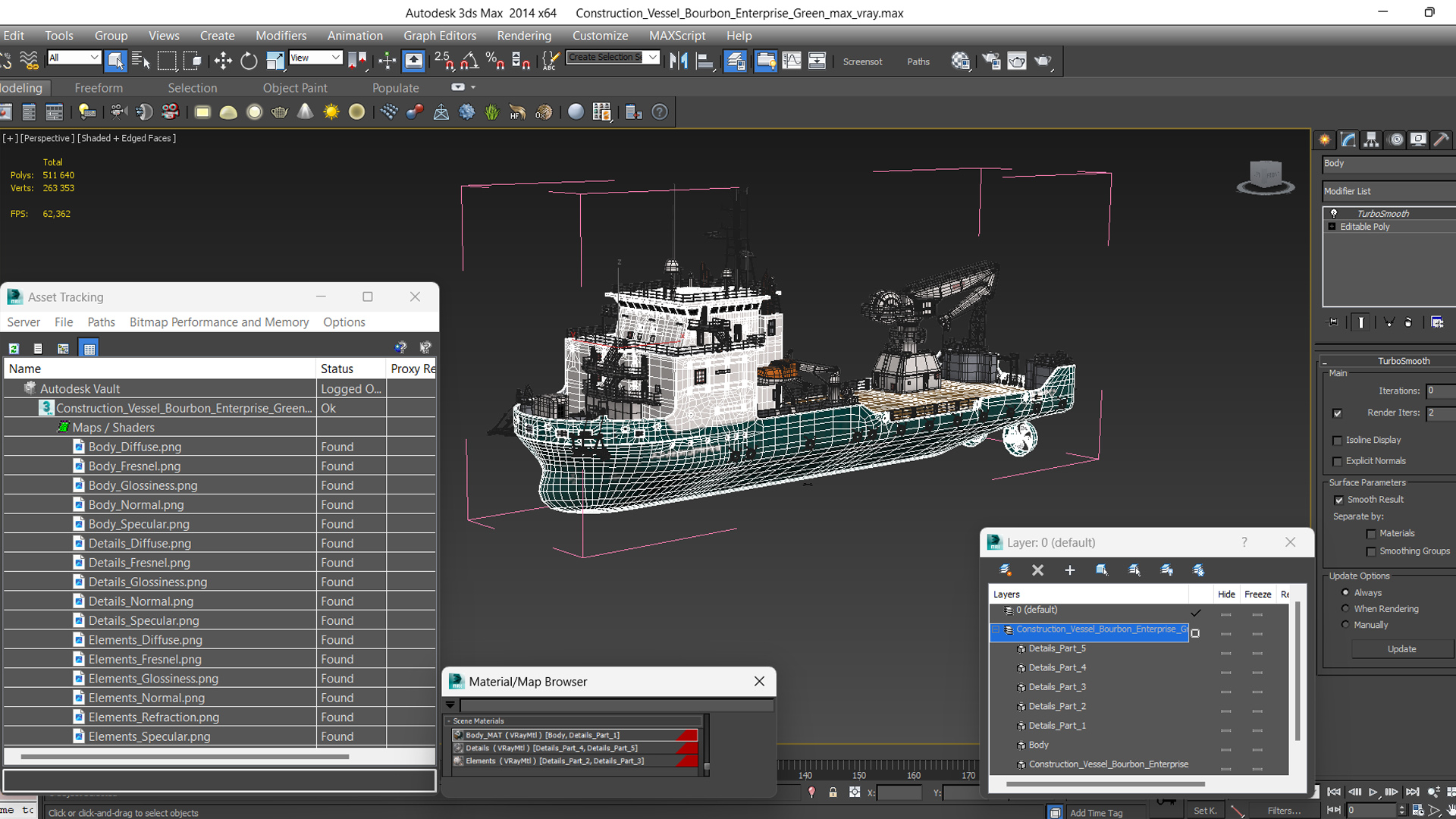The image size is (1456, 819).
Task: Click the Screensot toolbar button
Action: pyautogui.click(x=862, y=61)
